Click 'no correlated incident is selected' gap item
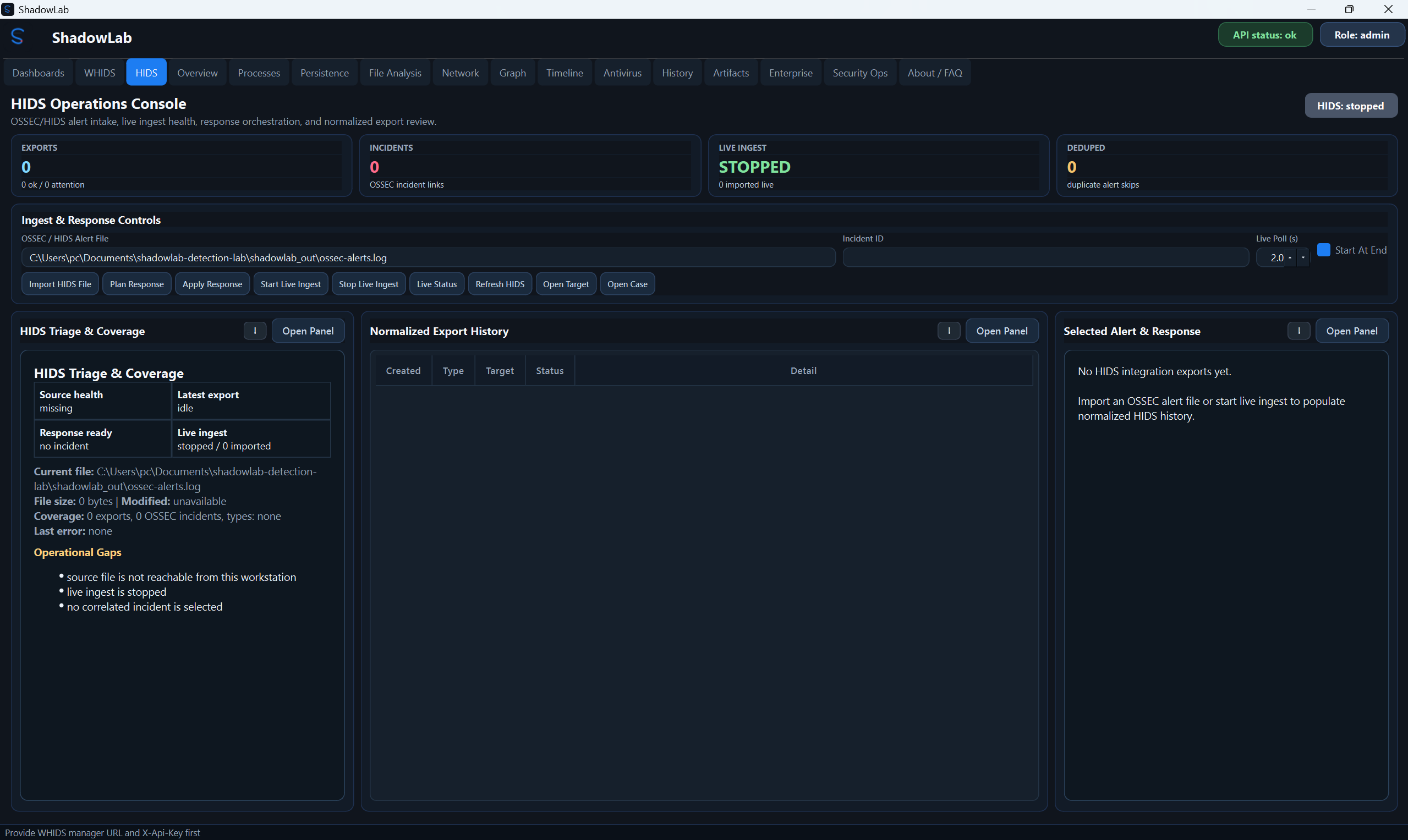 click(144, 606)
